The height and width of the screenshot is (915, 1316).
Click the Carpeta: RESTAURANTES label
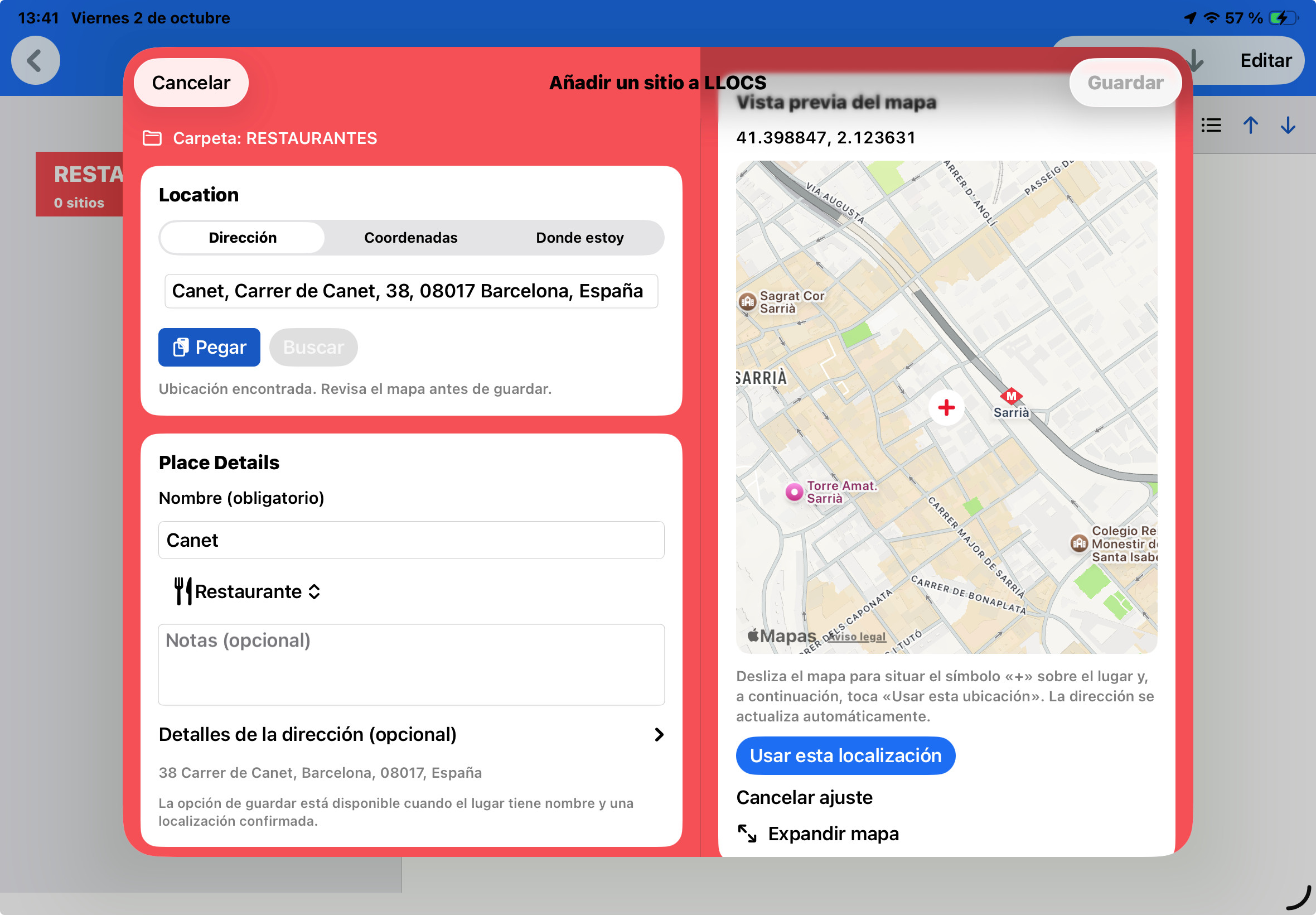[x=275, y=138]
